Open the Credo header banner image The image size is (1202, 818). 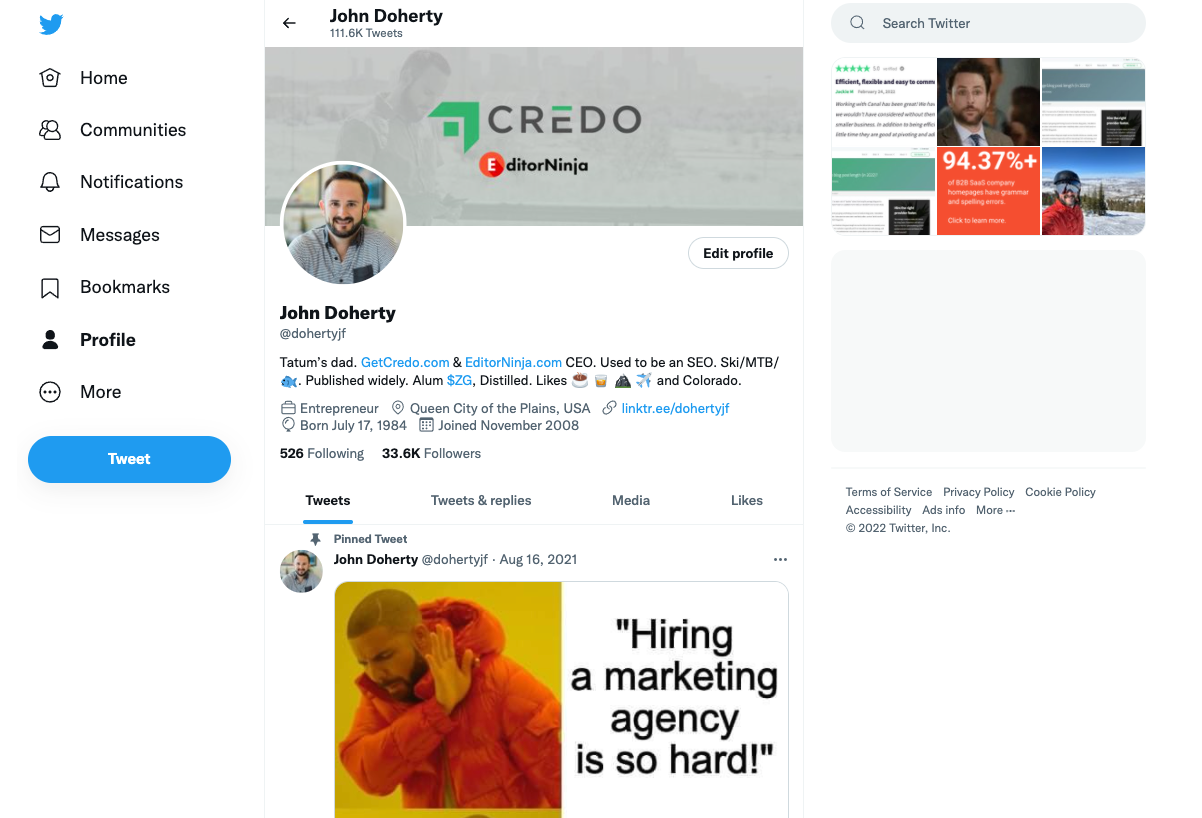[534, 136]
